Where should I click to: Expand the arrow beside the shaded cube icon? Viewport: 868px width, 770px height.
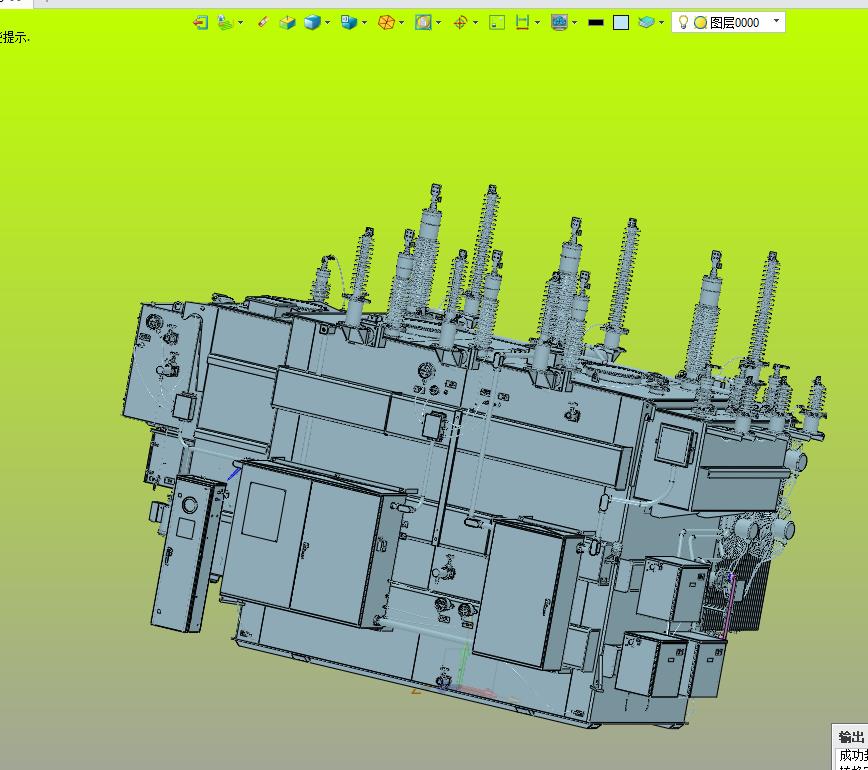[x=328, y=23]
